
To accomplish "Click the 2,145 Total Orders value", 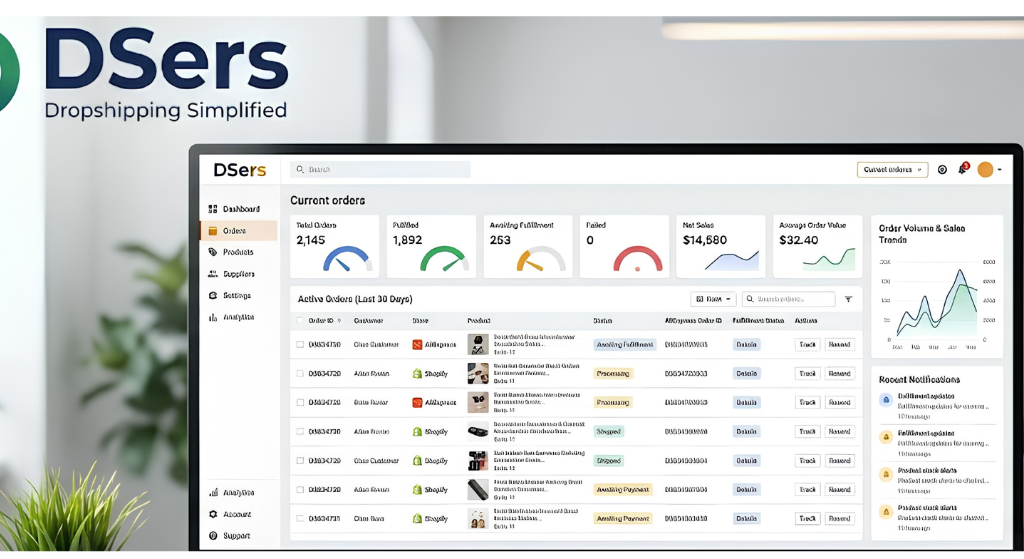I will [x=311, y=240].
